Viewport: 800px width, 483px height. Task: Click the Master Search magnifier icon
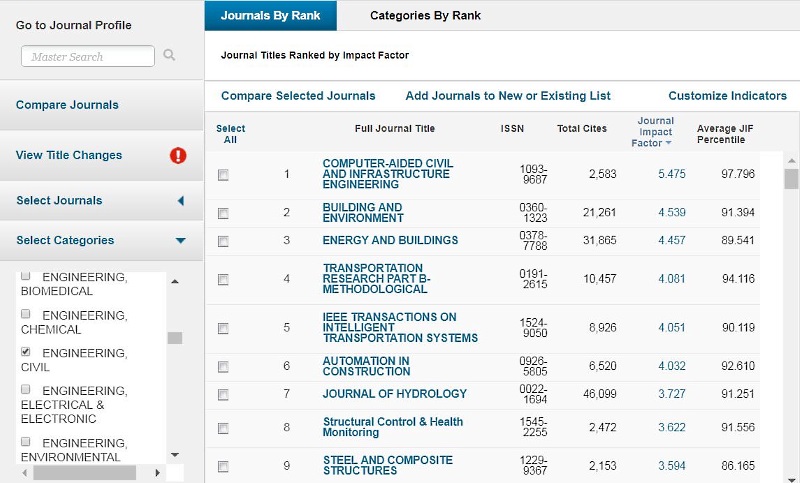(169, 55)
